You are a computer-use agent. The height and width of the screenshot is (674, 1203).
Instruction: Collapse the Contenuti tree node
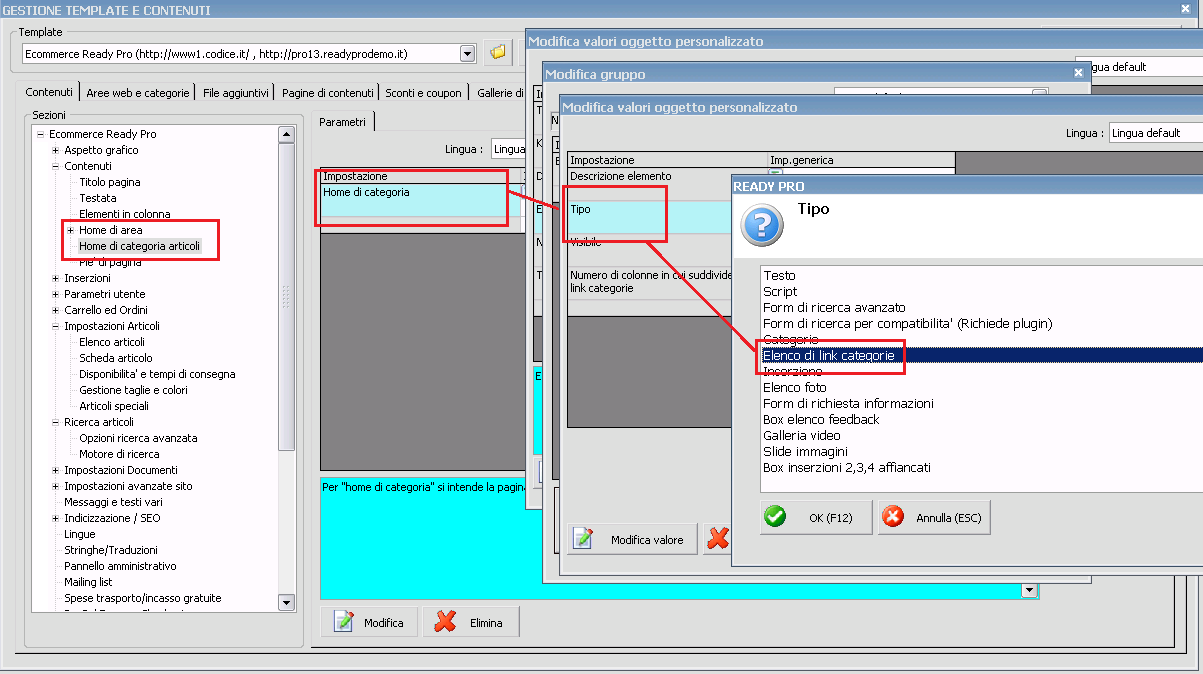point(55,166)
